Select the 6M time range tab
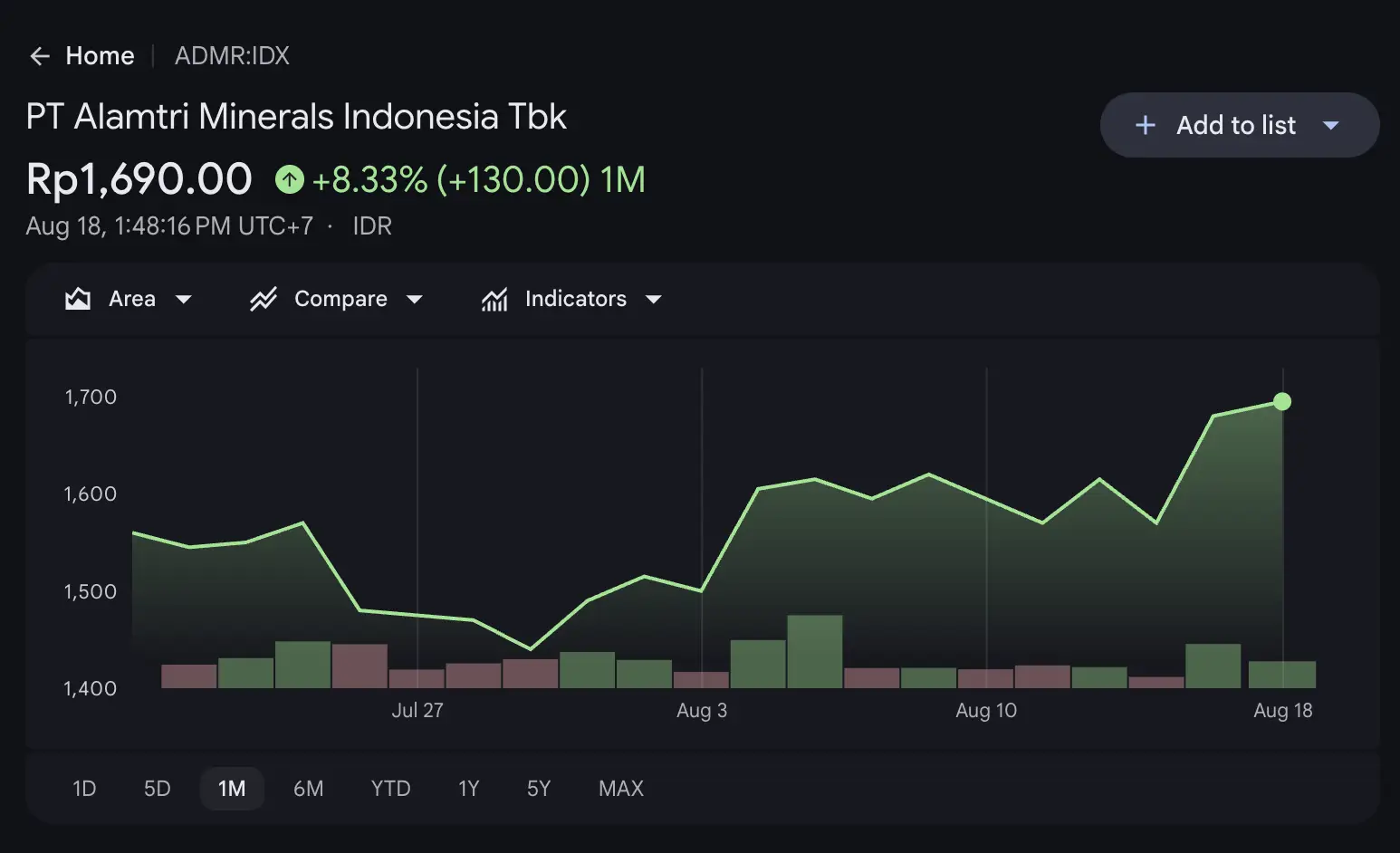The width and height of the screenshot is (1400, 853). click(309, 789)
